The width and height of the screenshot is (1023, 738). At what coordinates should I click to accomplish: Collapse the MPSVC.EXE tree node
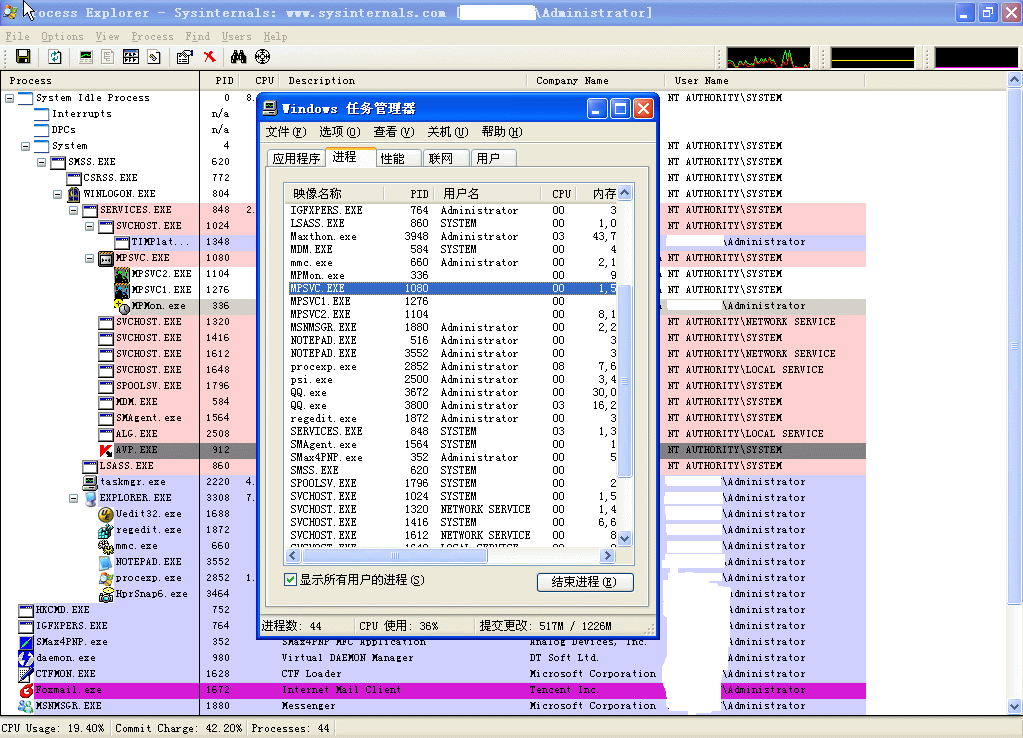pyautogui.click(x=89, y=258)
